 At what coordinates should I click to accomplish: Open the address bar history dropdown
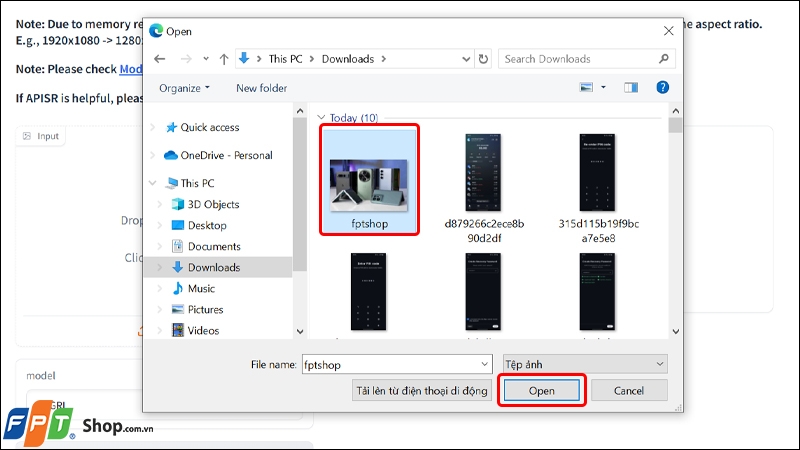tap(466, 59)
